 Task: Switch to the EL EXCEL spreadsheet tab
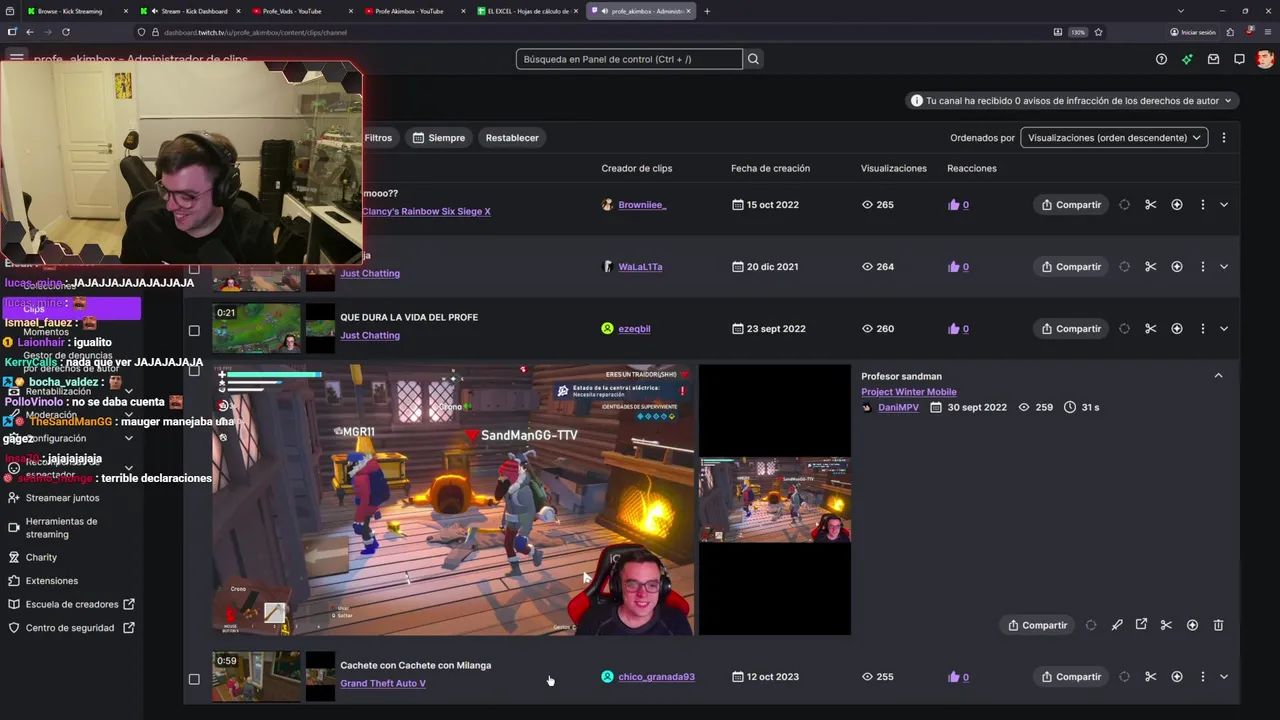526,11
